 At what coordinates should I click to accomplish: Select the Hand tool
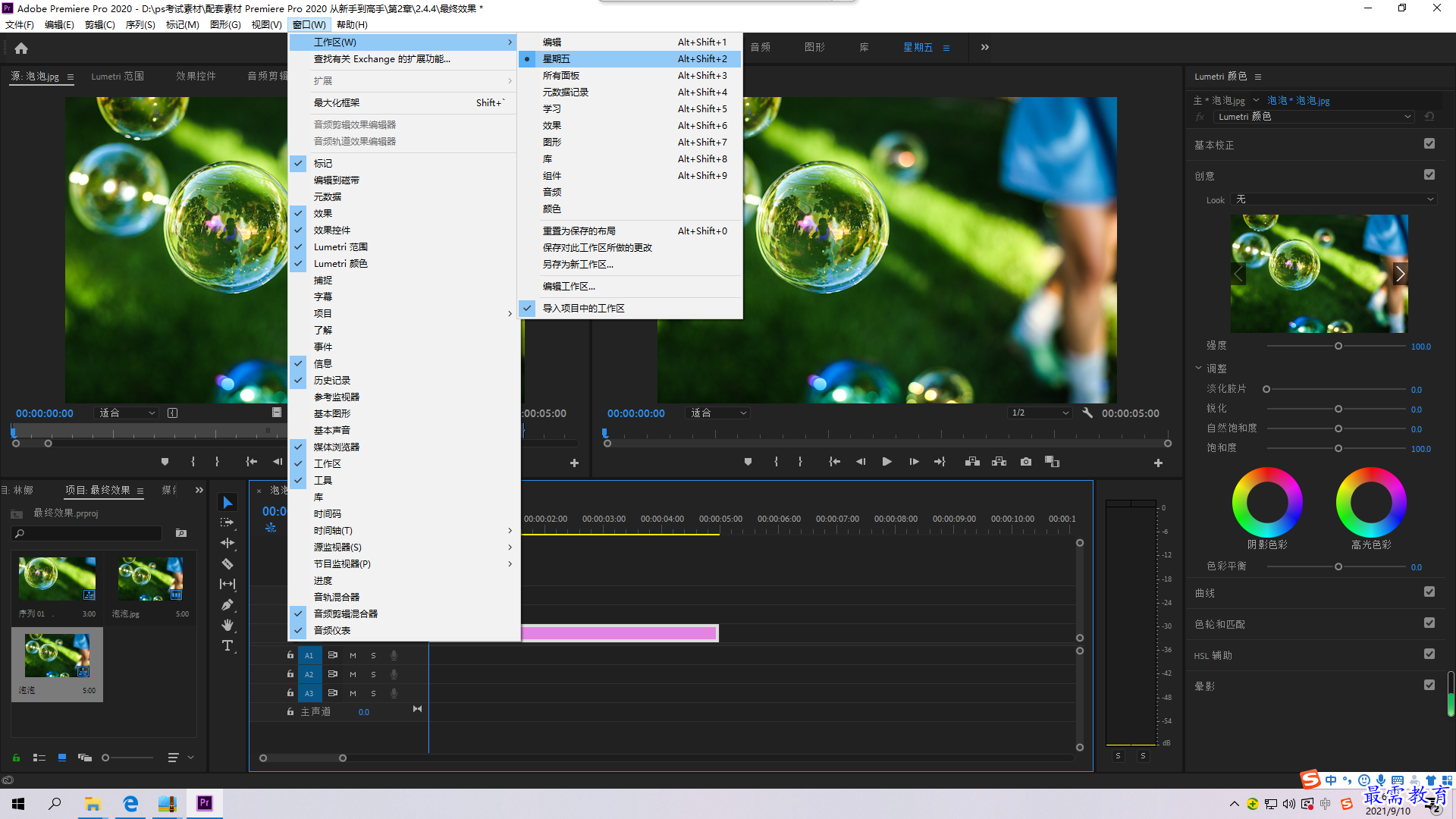pos(227,625)
